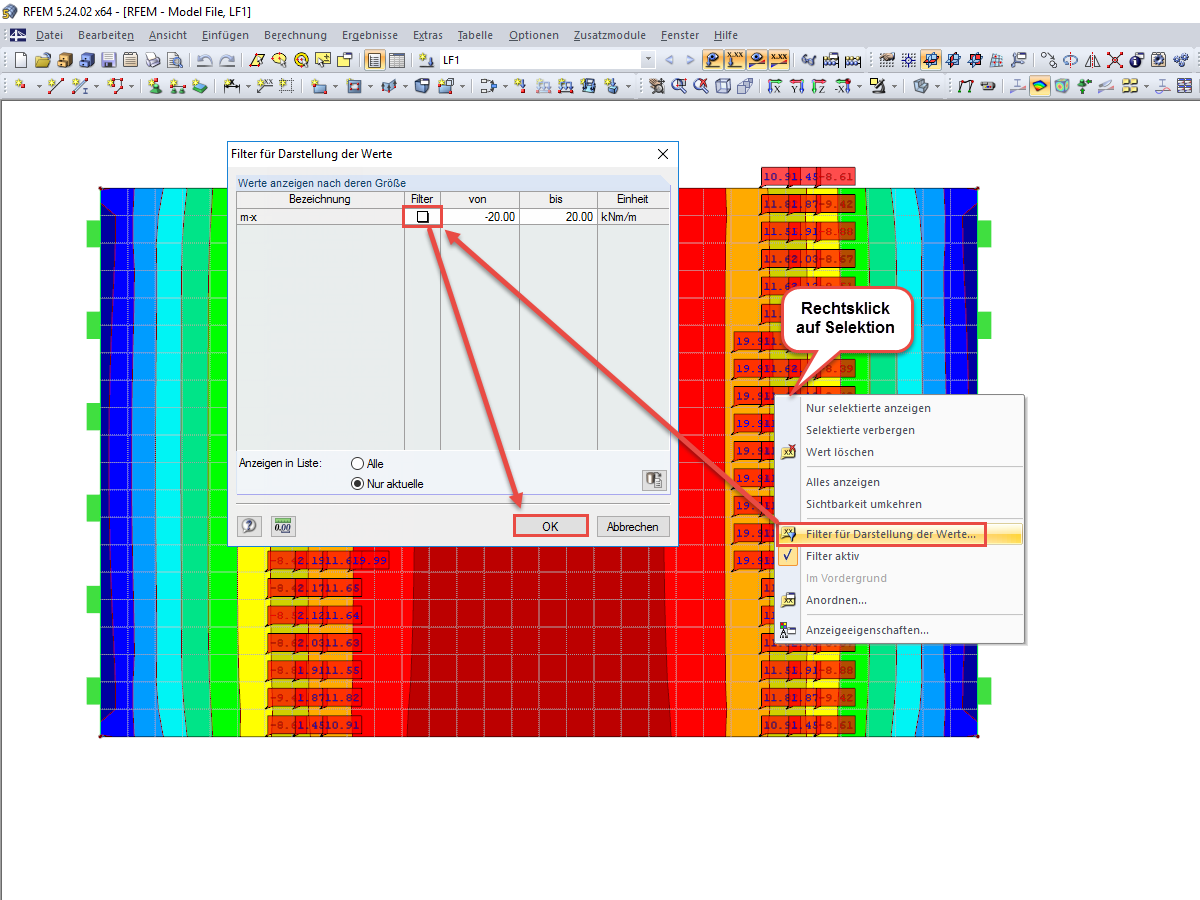
Task: Click the wireframe cube display icon
Action: tap(723, 86)
